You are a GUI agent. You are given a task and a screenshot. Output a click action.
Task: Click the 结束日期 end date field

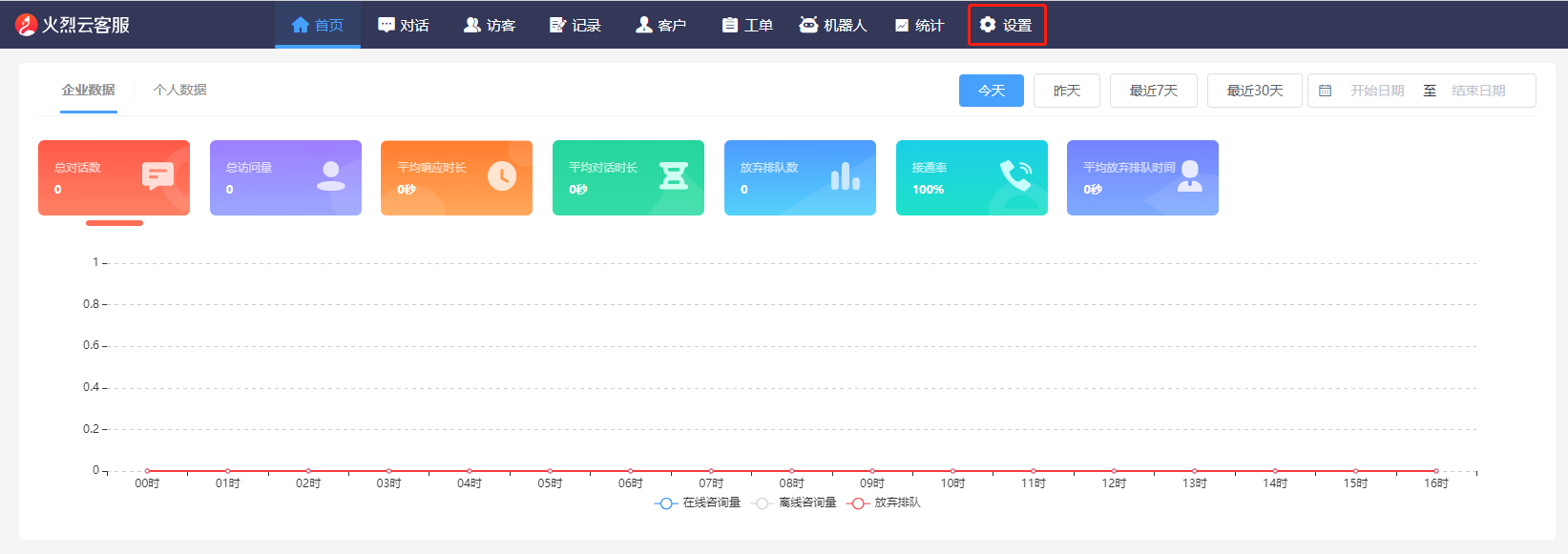point(1478,91)
